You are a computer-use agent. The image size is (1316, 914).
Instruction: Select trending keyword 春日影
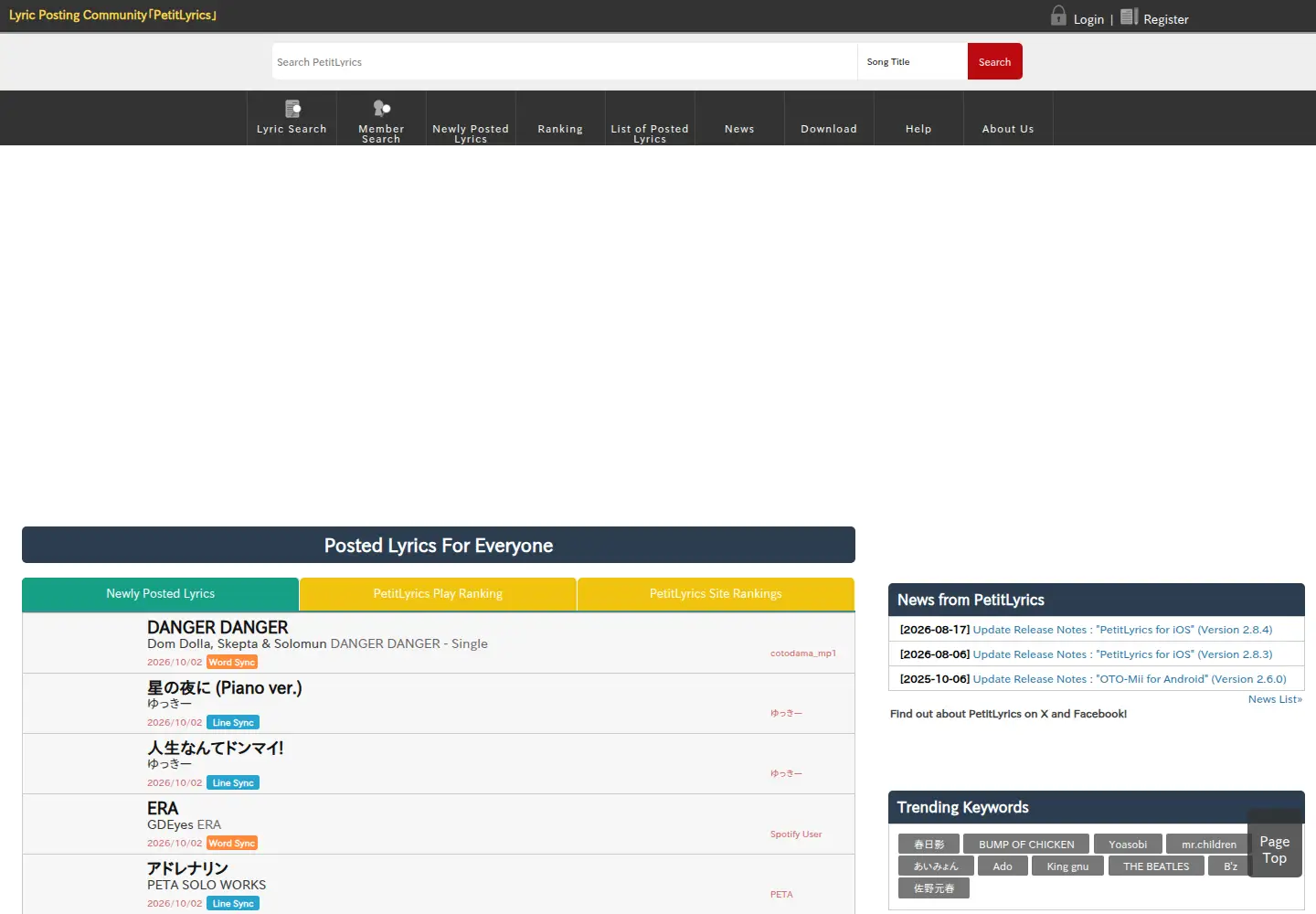point(929,845)
